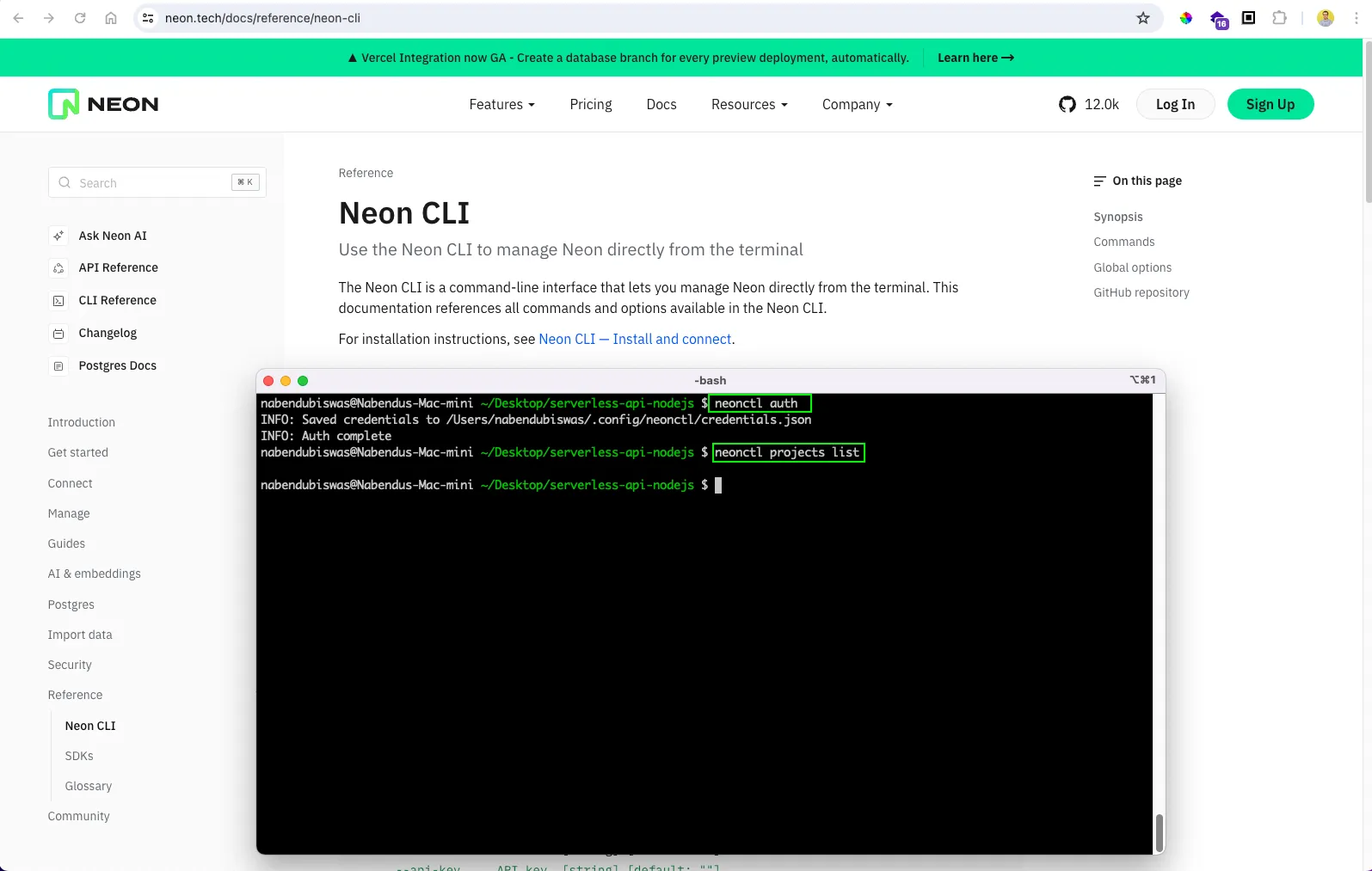Viewport: 1372px width, 871px height.
Task: Open Postgres sidebar section
Action: (71, 604)
